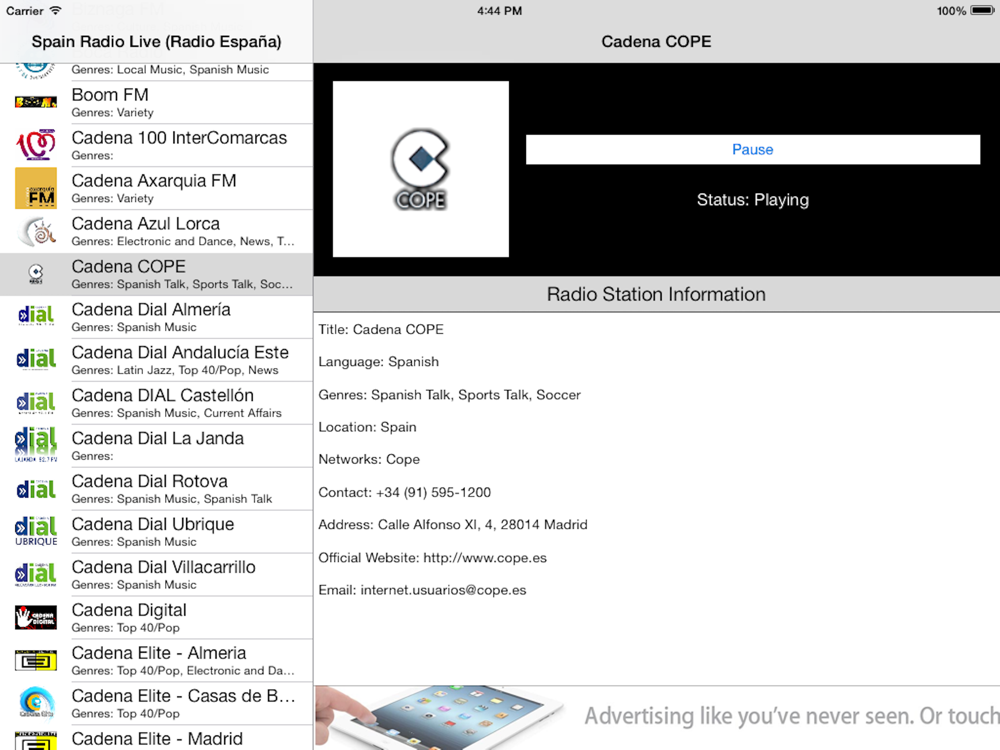The image size is (1000, 750).
Task: Tap the Spain Radio Live header title
Action: 156,41
